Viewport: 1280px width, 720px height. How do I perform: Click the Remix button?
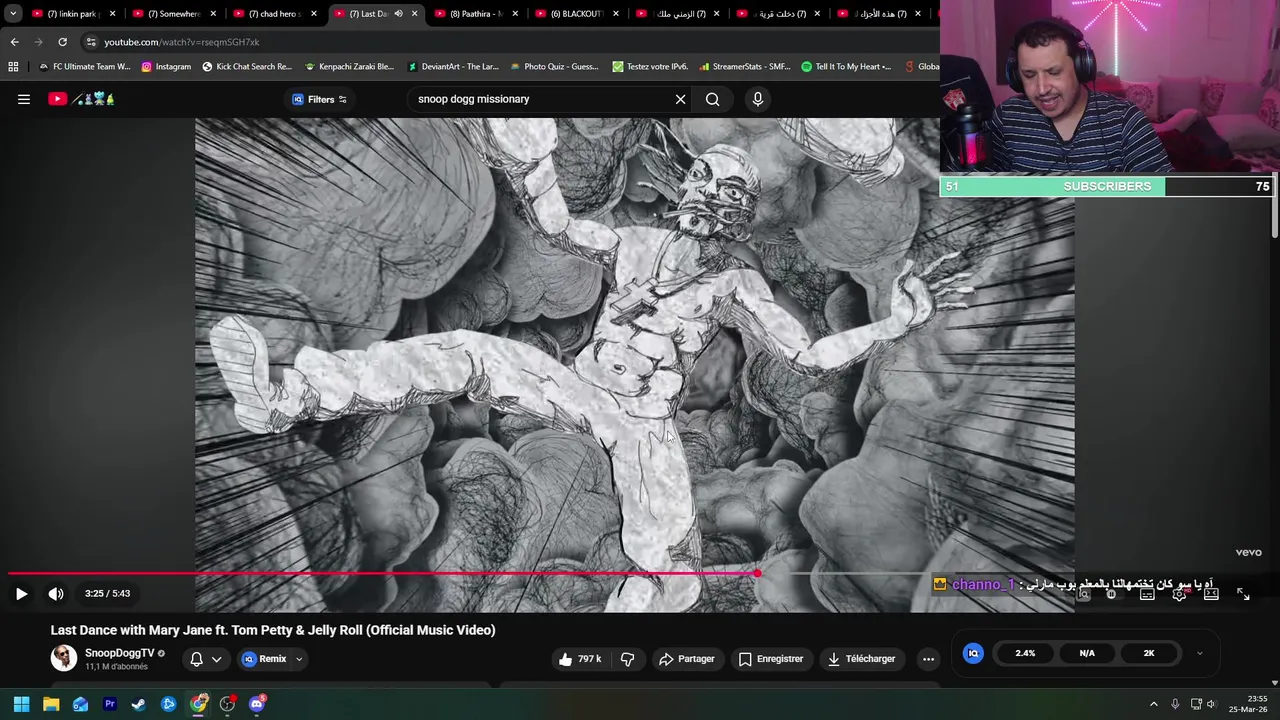(264, 659)
